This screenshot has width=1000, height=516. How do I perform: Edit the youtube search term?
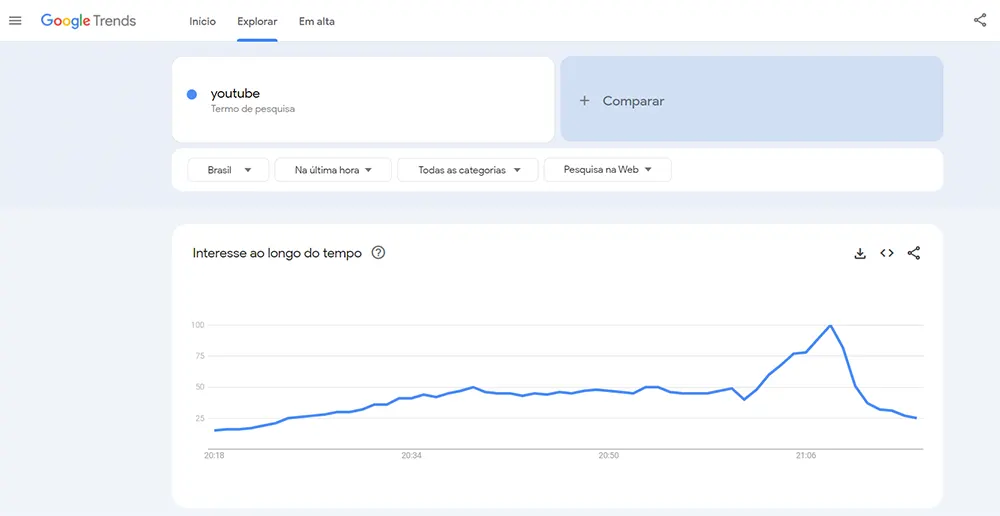click(236, 94)
